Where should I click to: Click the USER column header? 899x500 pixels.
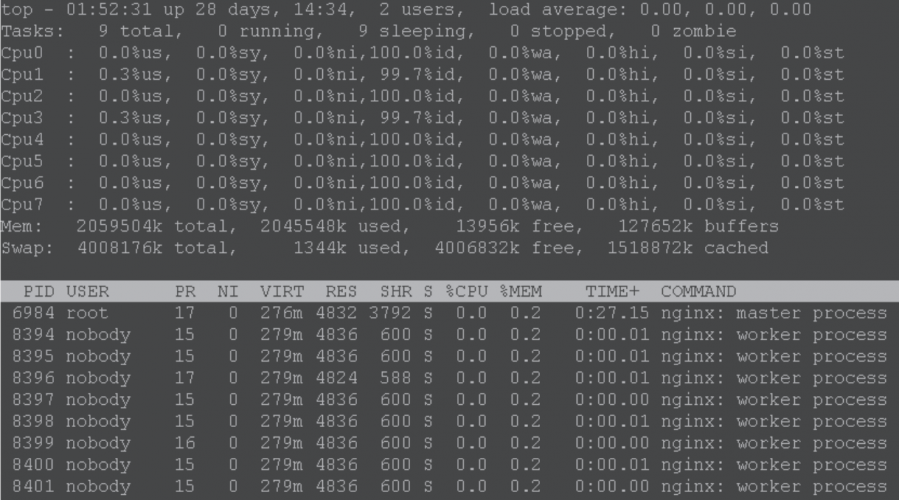click(x=88, y=292)
